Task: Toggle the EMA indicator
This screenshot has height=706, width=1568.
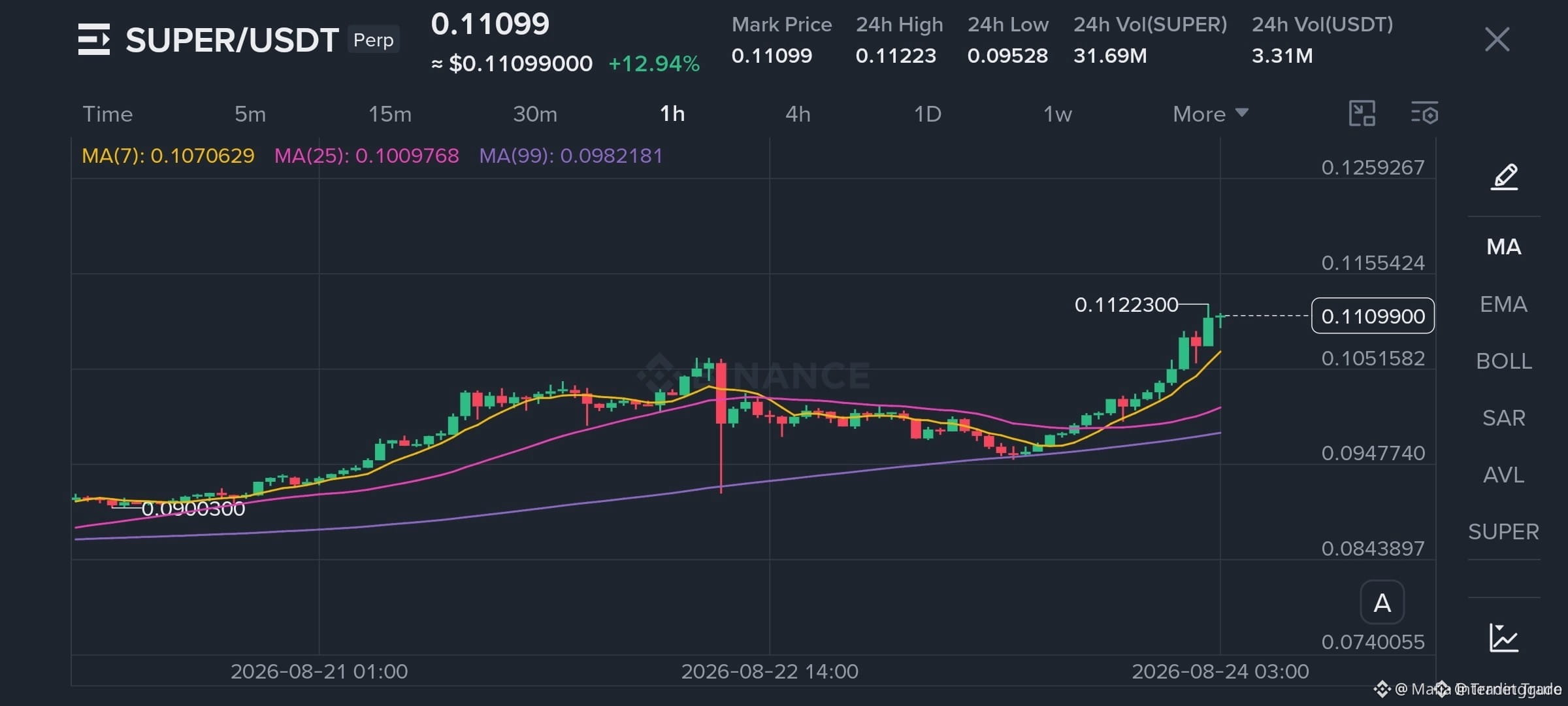Action: tap(1504, 305)
